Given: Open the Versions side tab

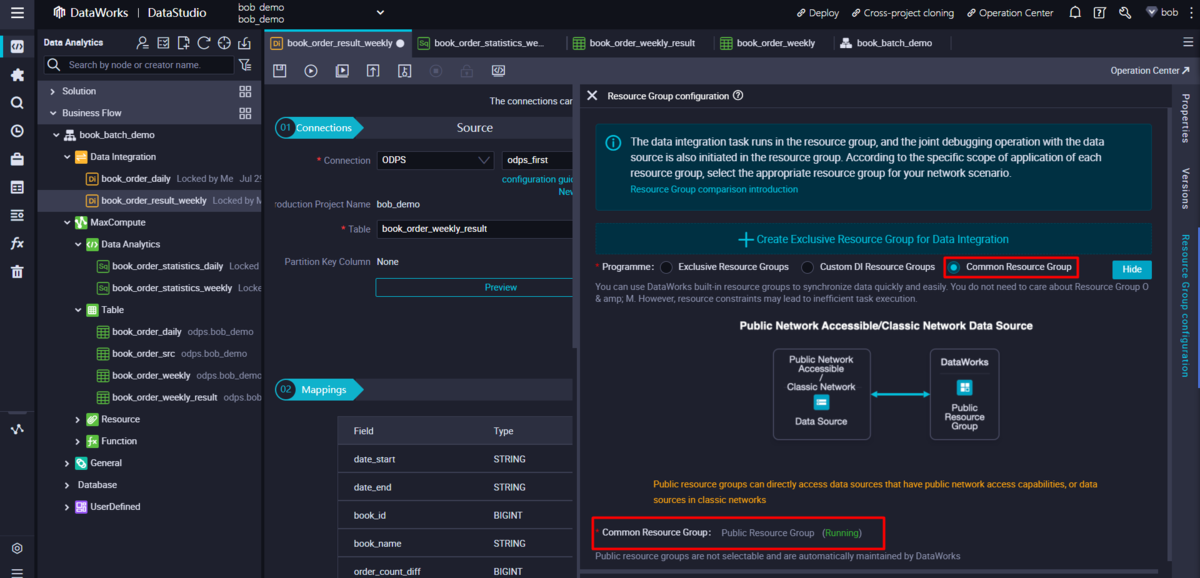Looking at the screenshot, I should pyautogui.click(x=1186, y=188).
